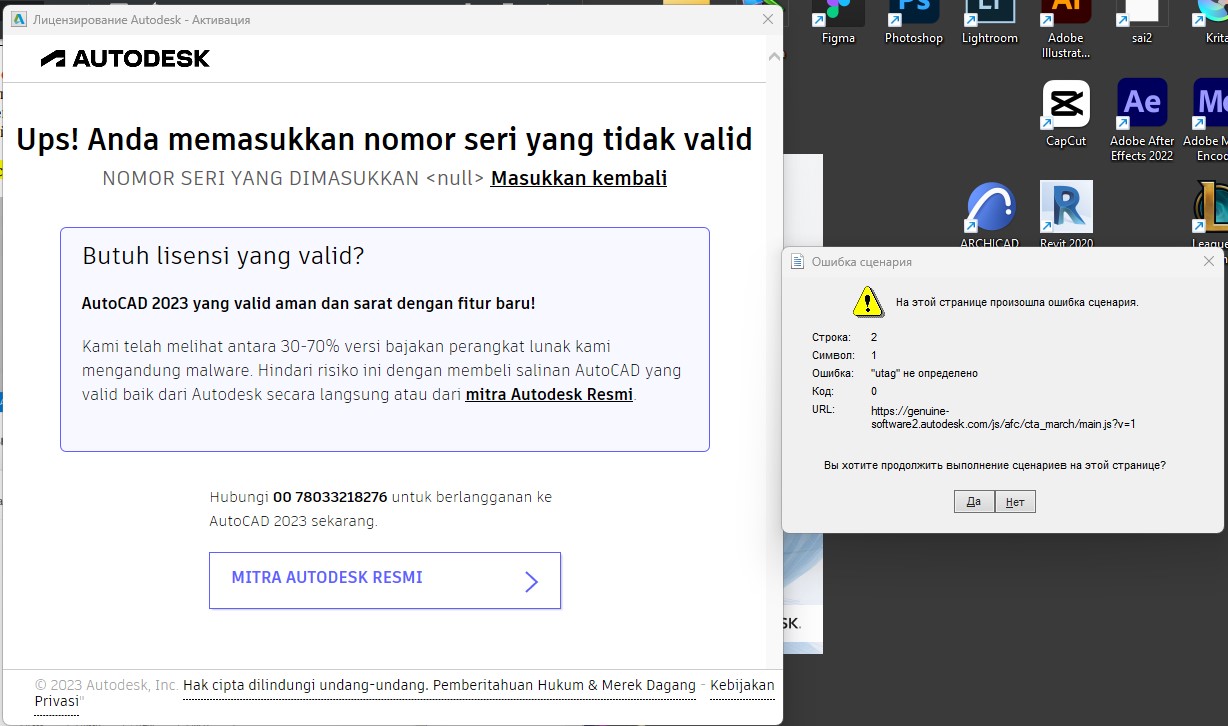This screenshot has height=726, width=1228.
Task: Open the Kebijakan Privasi link
Action: coord(740,685)
